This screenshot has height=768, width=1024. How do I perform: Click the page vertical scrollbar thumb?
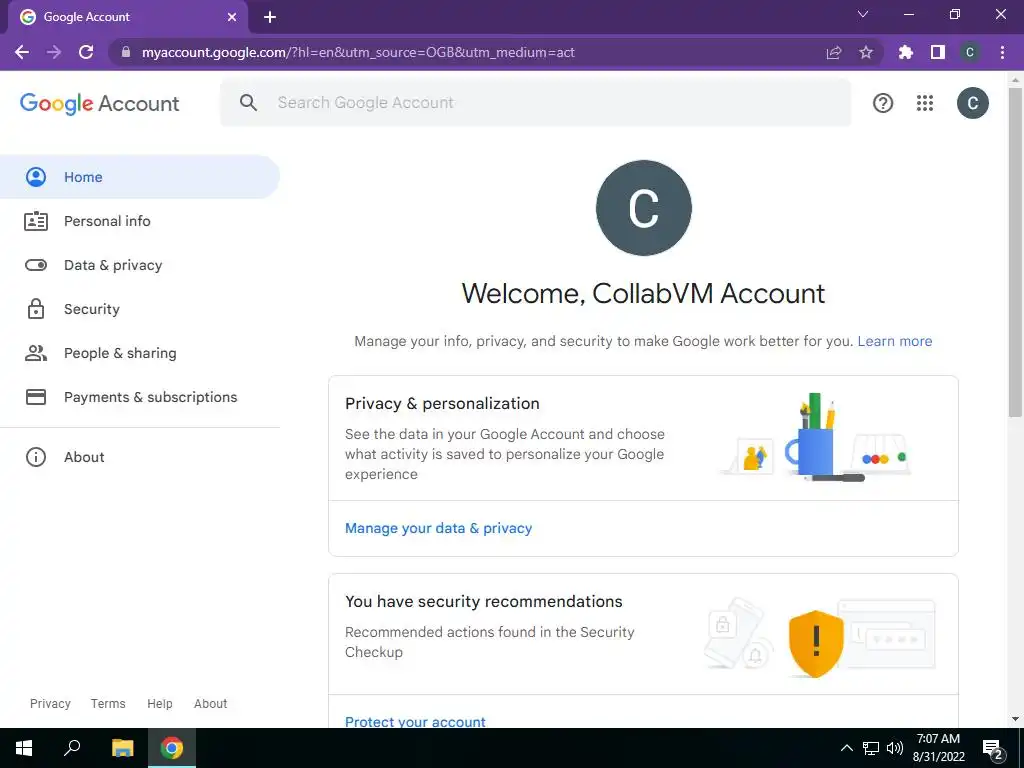pyautogui.click(x=1015, y=251)
